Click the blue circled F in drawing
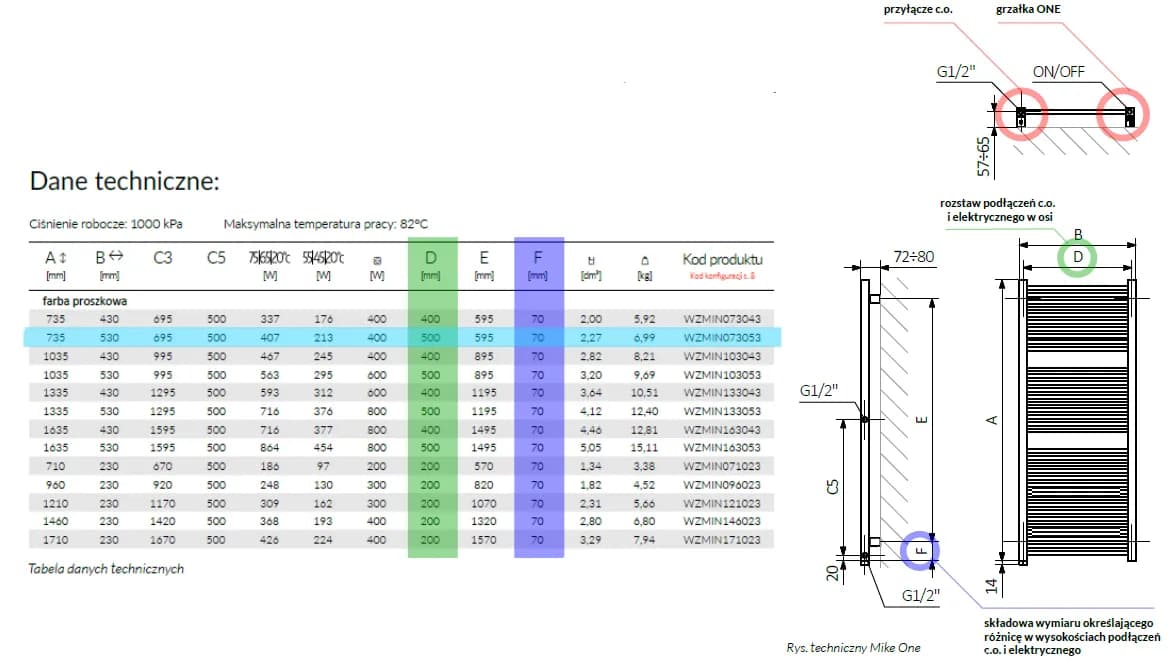1174x662 pixels. point(921,549)
